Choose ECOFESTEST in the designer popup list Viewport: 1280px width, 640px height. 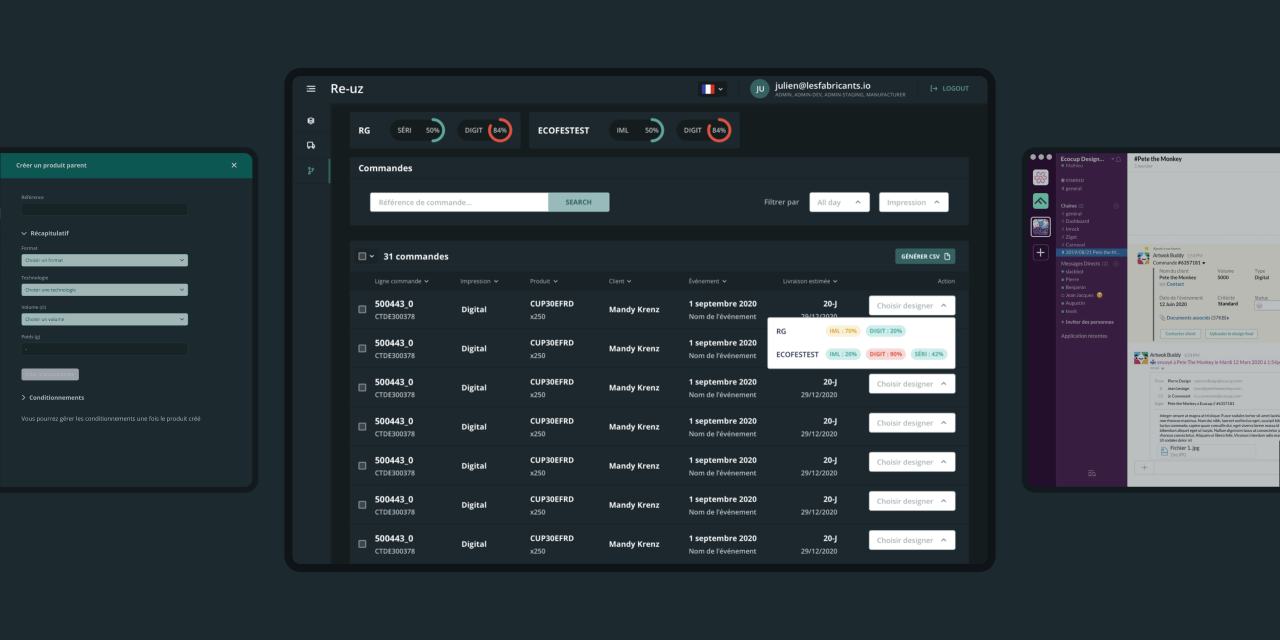[x=798, y=354]
